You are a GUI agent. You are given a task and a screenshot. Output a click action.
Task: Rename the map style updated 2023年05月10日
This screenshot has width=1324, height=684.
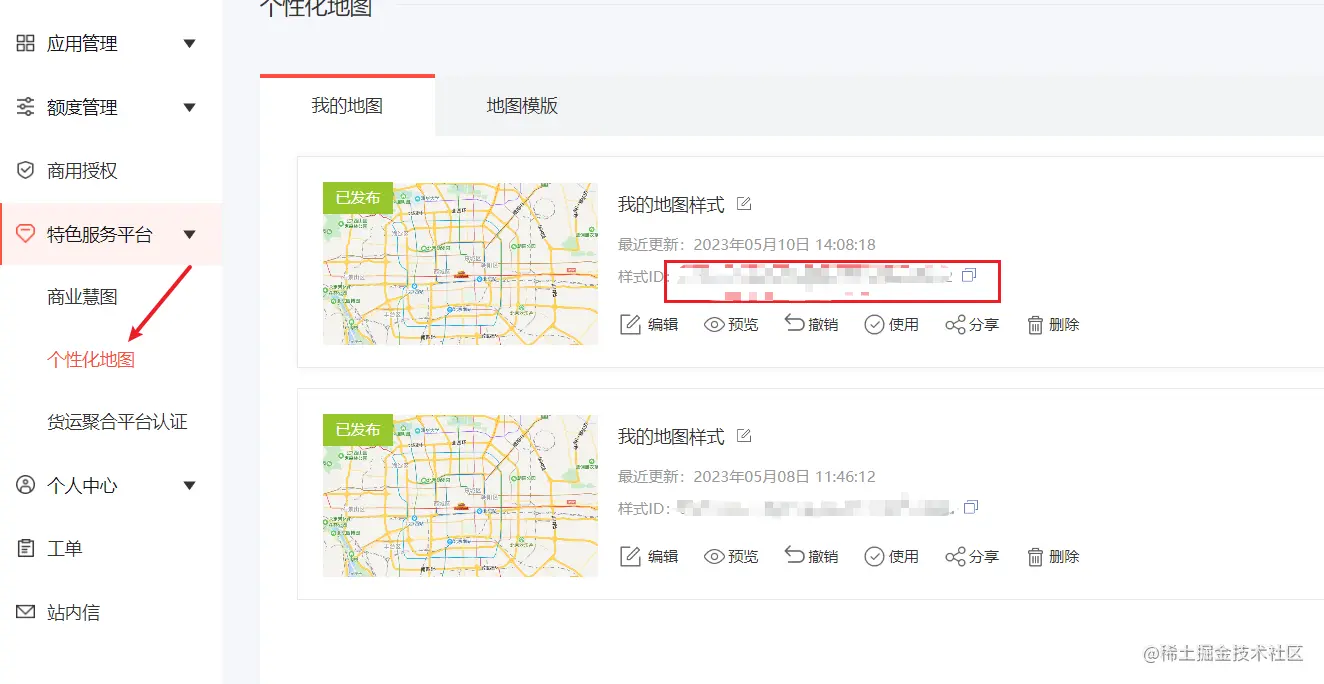pos(744,204)
